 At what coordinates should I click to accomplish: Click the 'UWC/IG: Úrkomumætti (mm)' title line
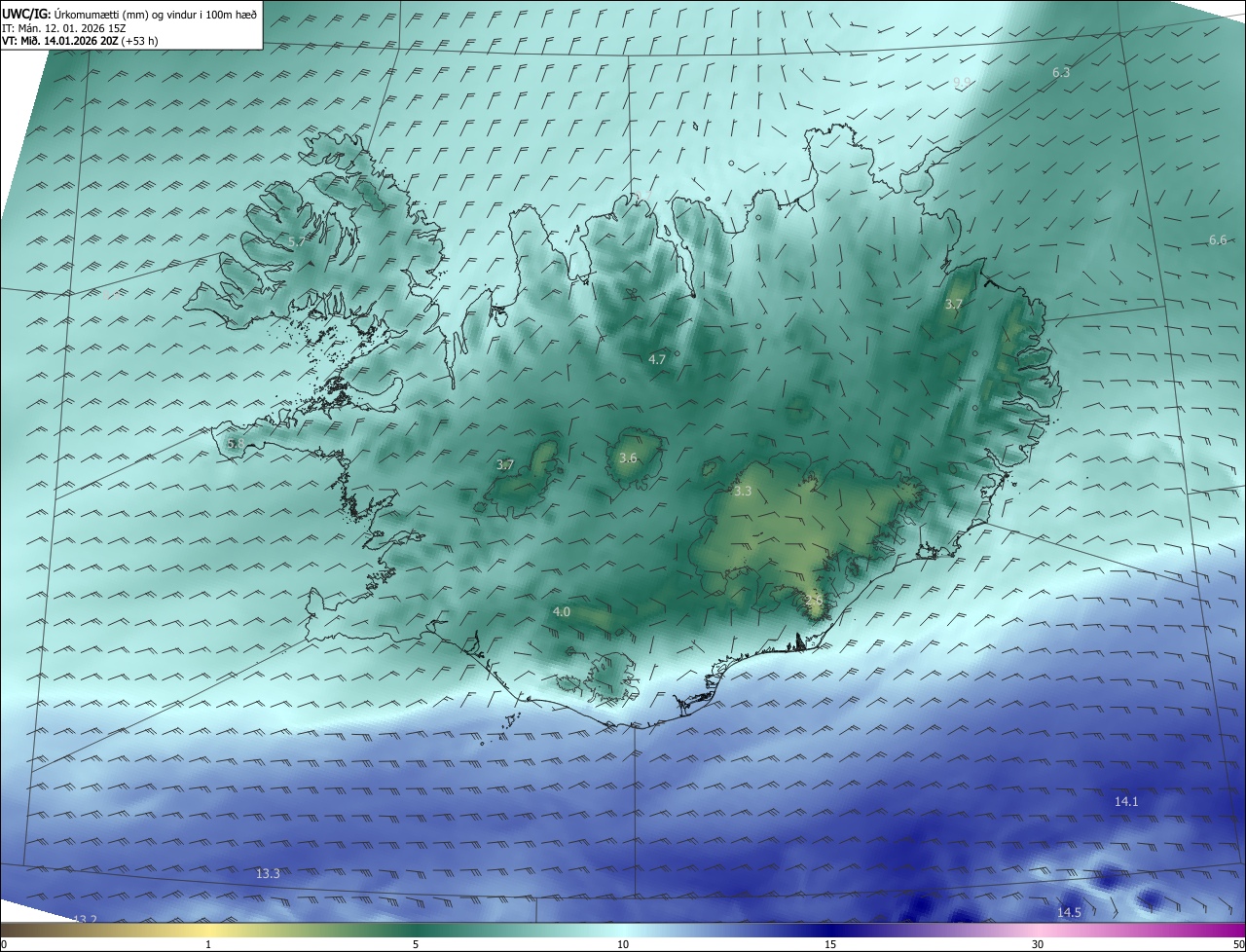(128, 13)
